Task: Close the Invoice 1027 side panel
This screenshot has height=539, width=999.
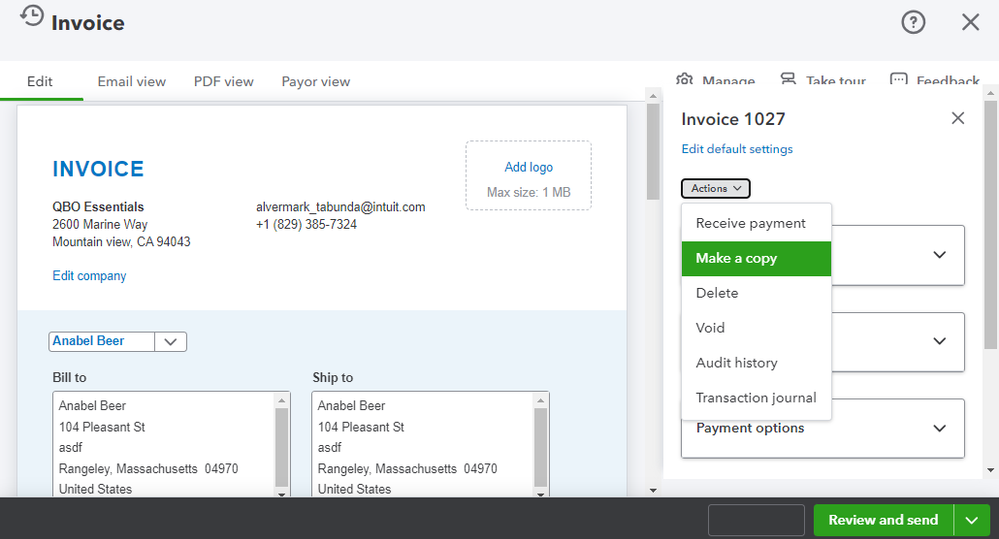Action: click(958, 118)
